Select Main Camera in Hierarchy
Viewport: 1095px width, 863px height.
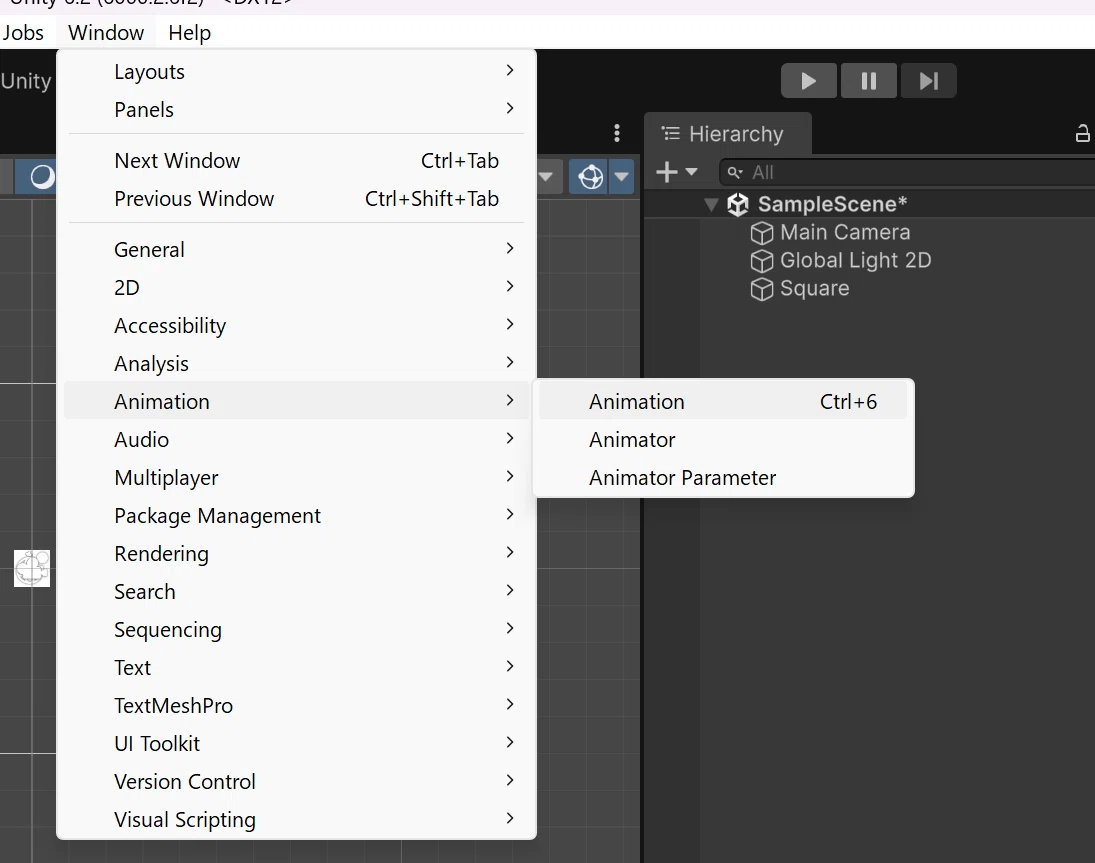[845, 232]
